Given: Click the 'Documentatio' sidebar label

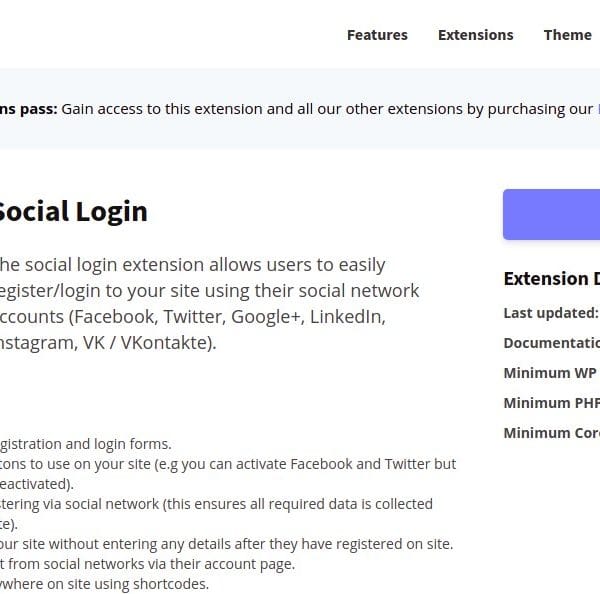Looking at the screenshot, I should 551,343.
